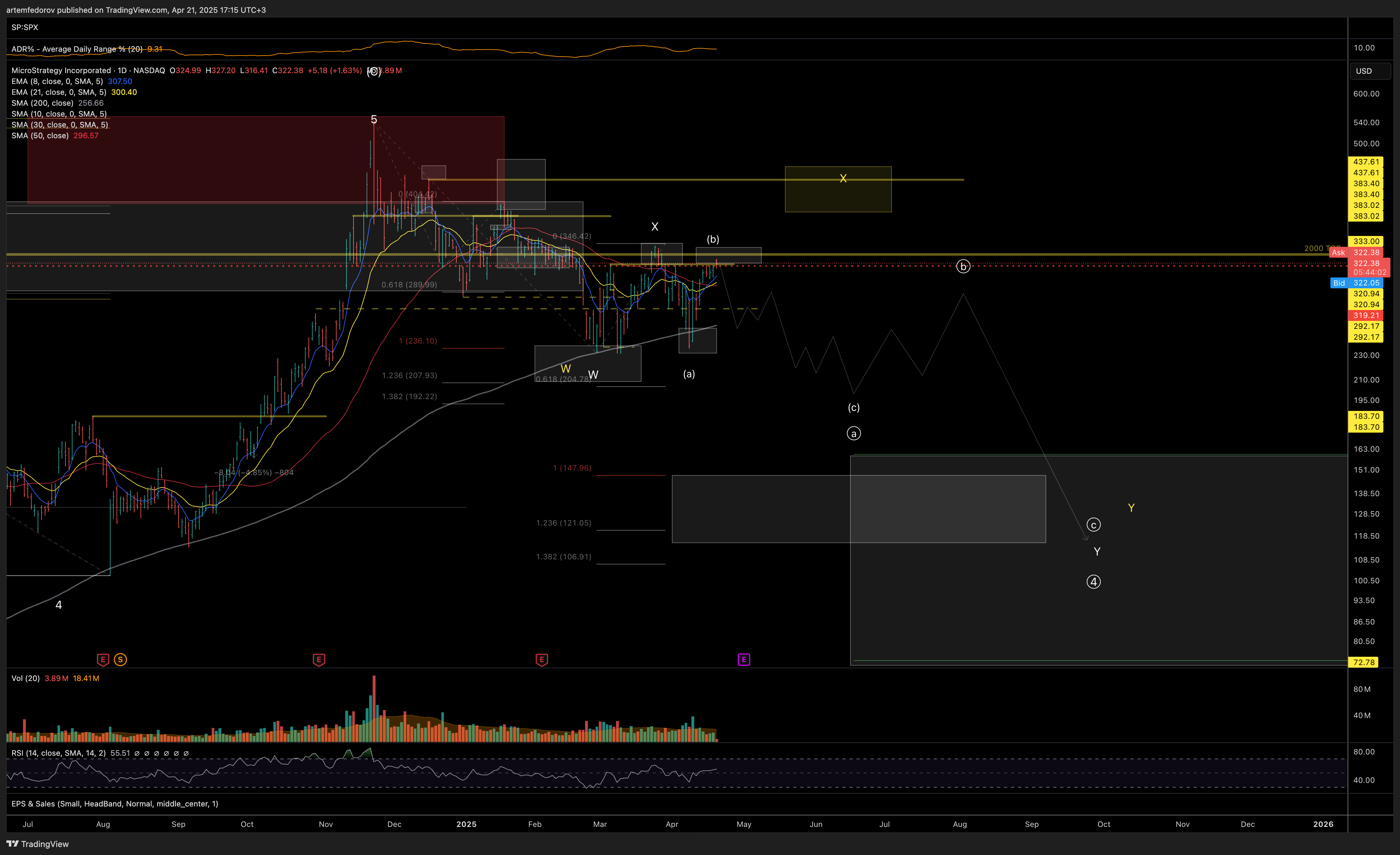Click the EMA (21, close) indicator legend

(58, 92)
